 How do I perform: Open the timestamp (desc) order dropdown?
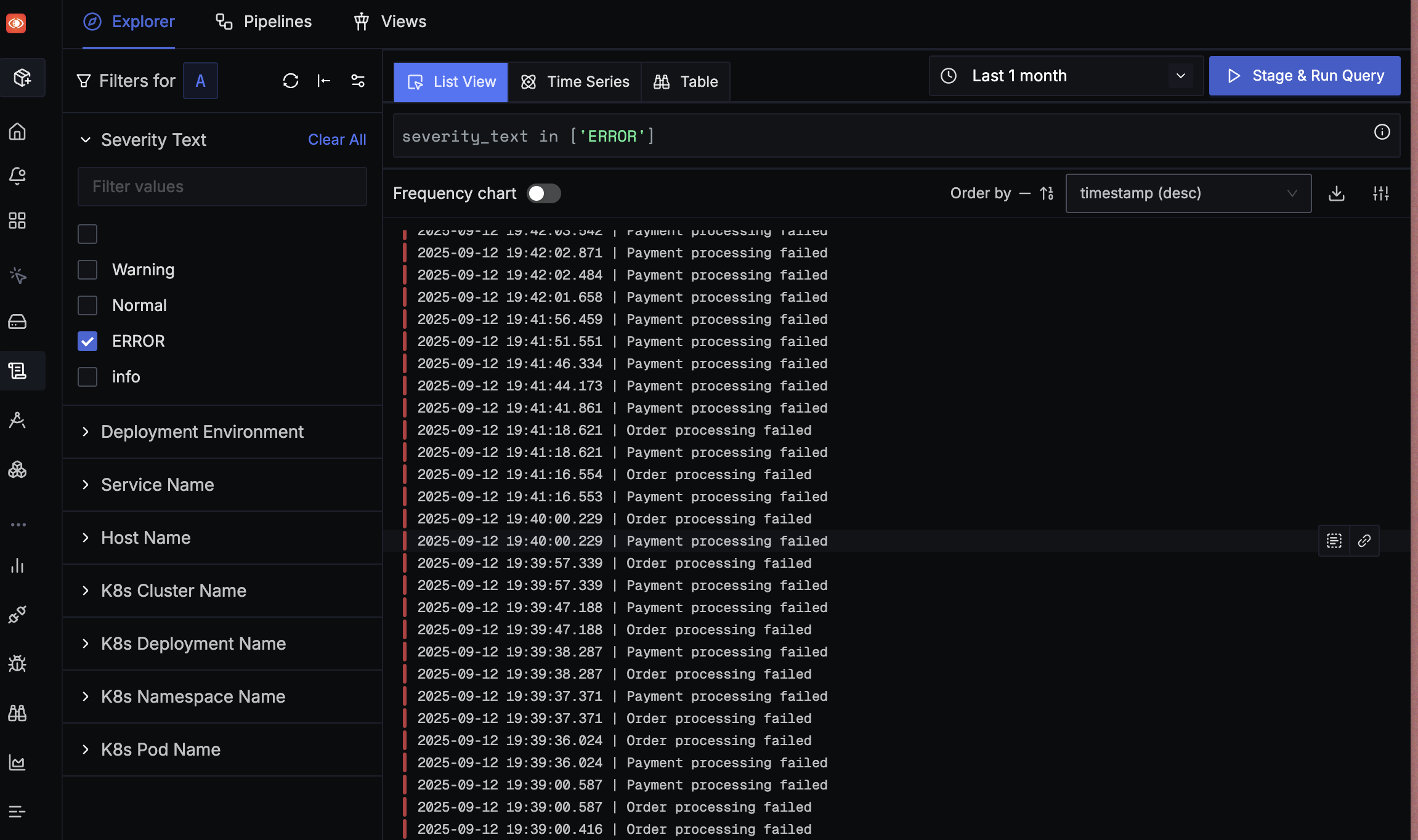(1188, 193)
